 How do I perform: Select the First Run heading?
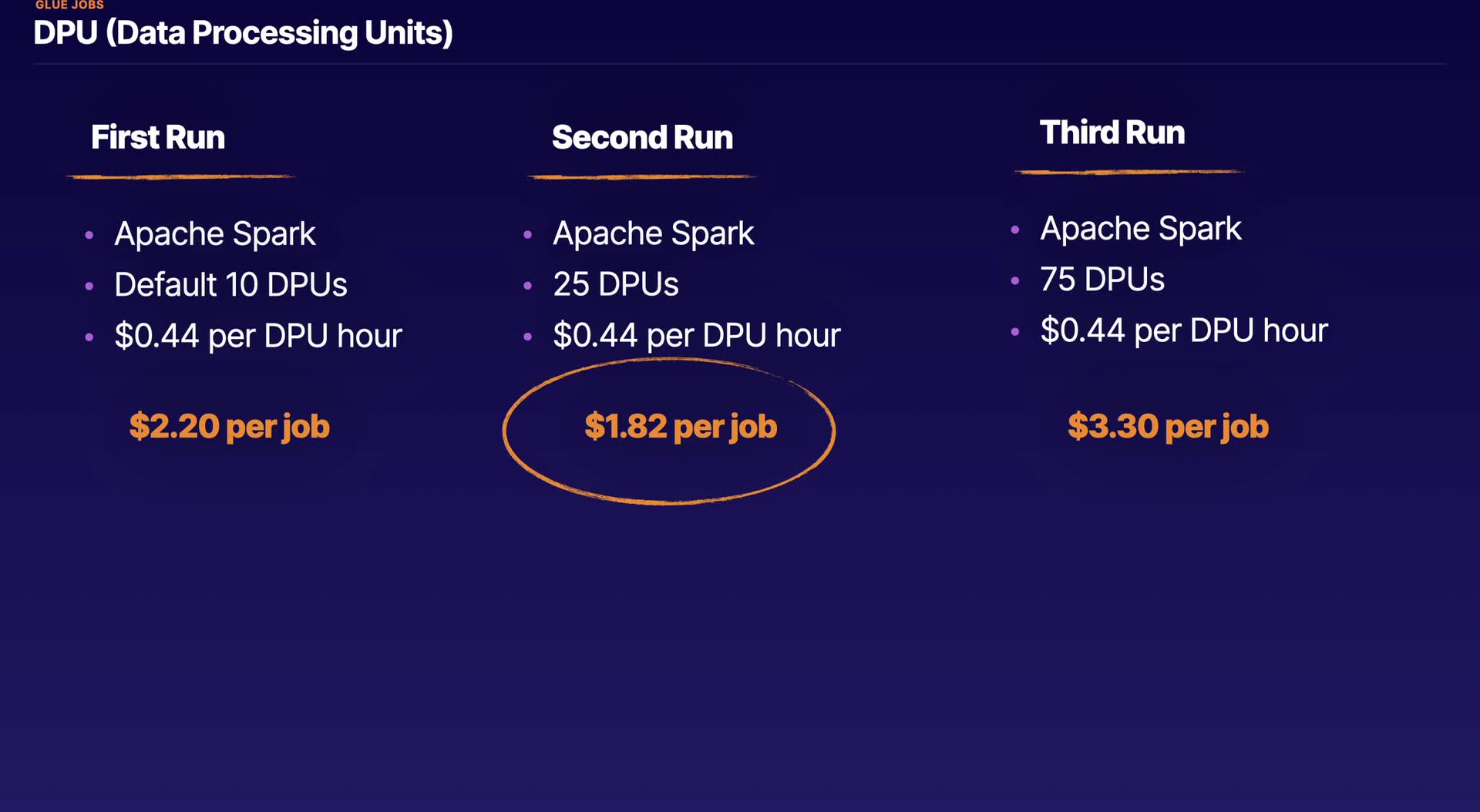click(x=158, y=137)
